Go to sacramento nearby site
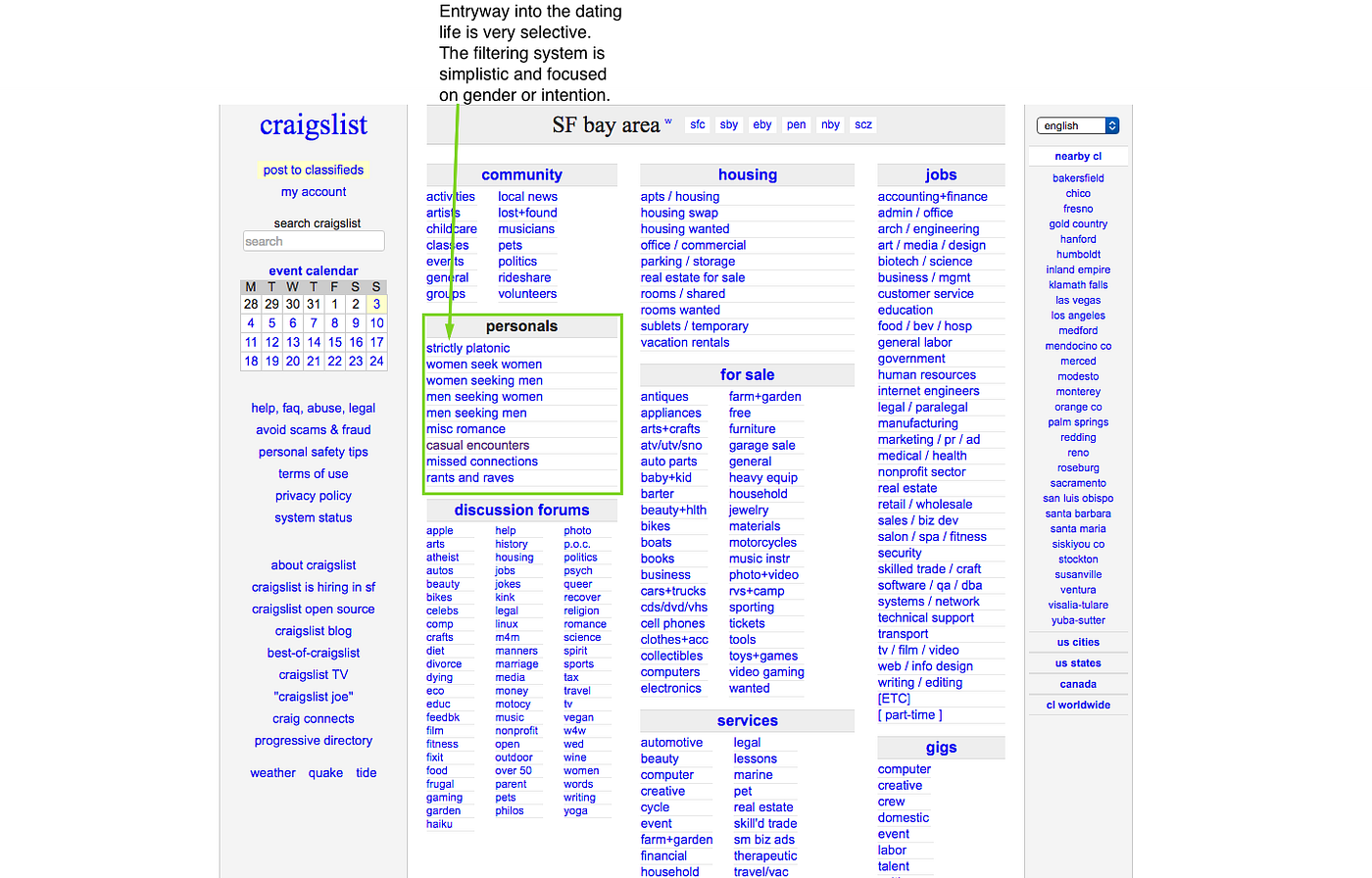The height and width of the screenshot is (878, 1372). tap(1078, 483)
